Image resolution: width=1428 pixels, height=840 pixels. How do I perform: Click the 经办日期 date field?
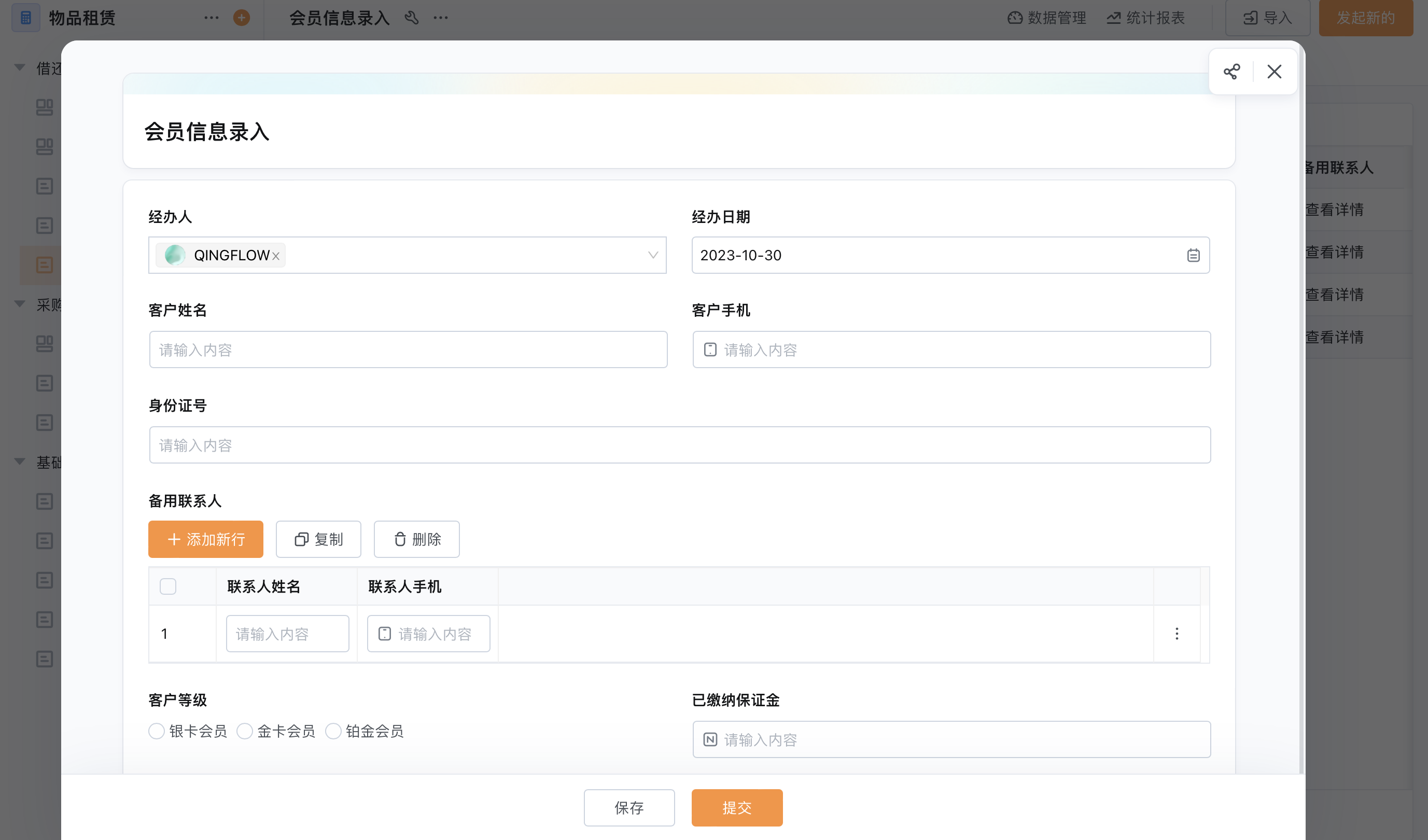click(950, 255)
